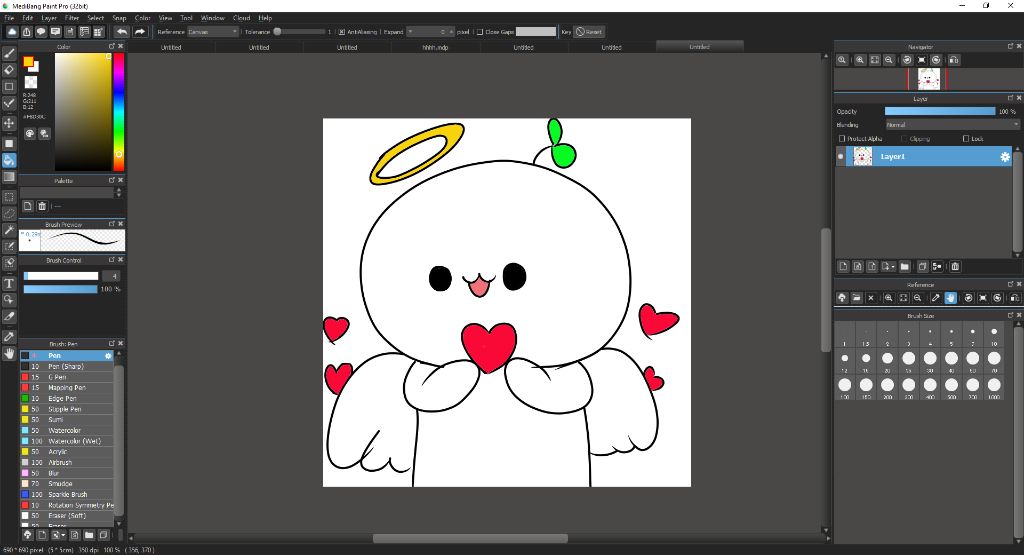The height and width of the screenshot is (555, 1024).
Task: Select the Lasso tool
Action: tap(9, 213)
